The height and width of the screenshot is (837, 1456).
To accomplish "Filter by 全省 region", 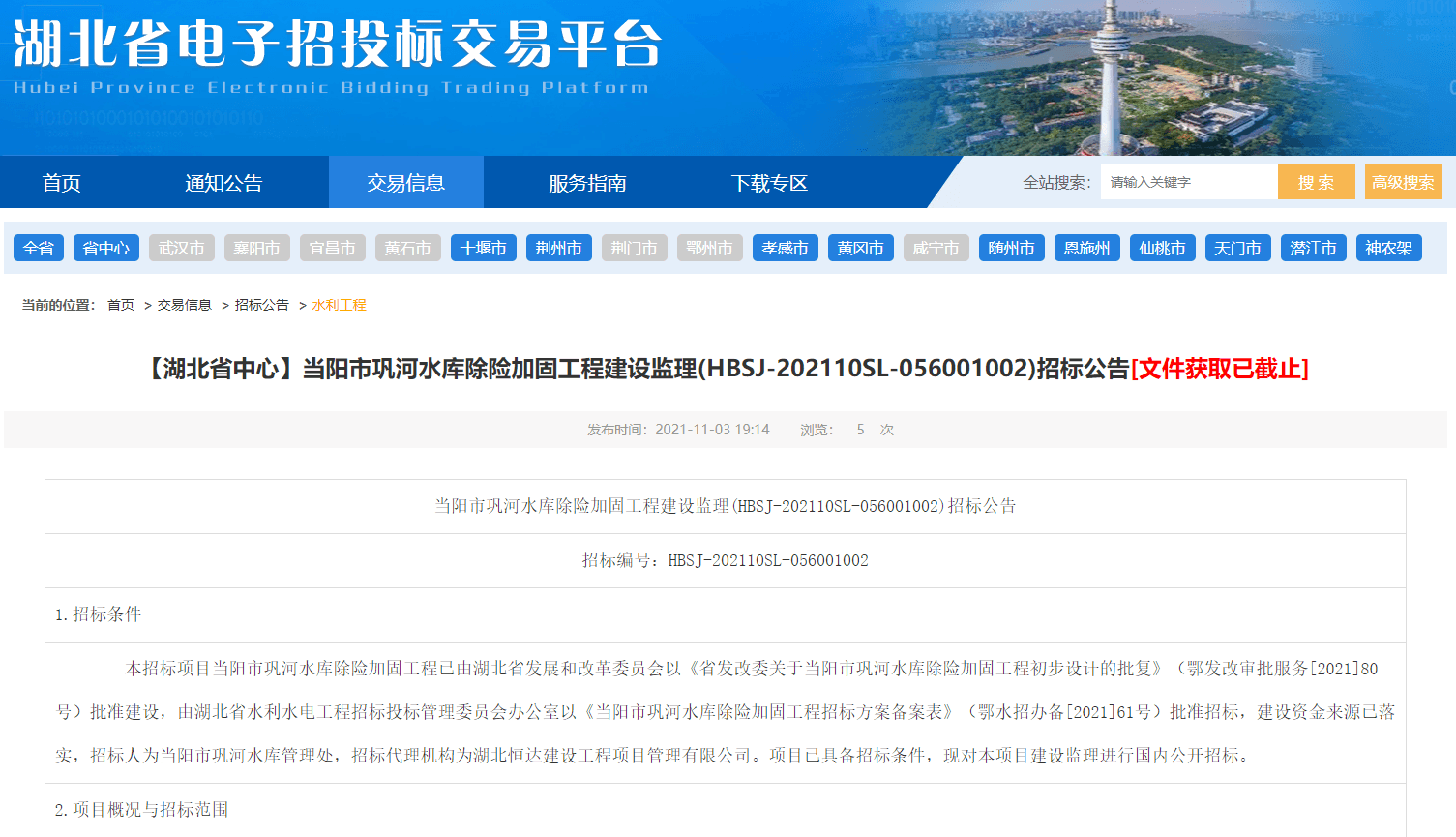I will tap(39, 249).
